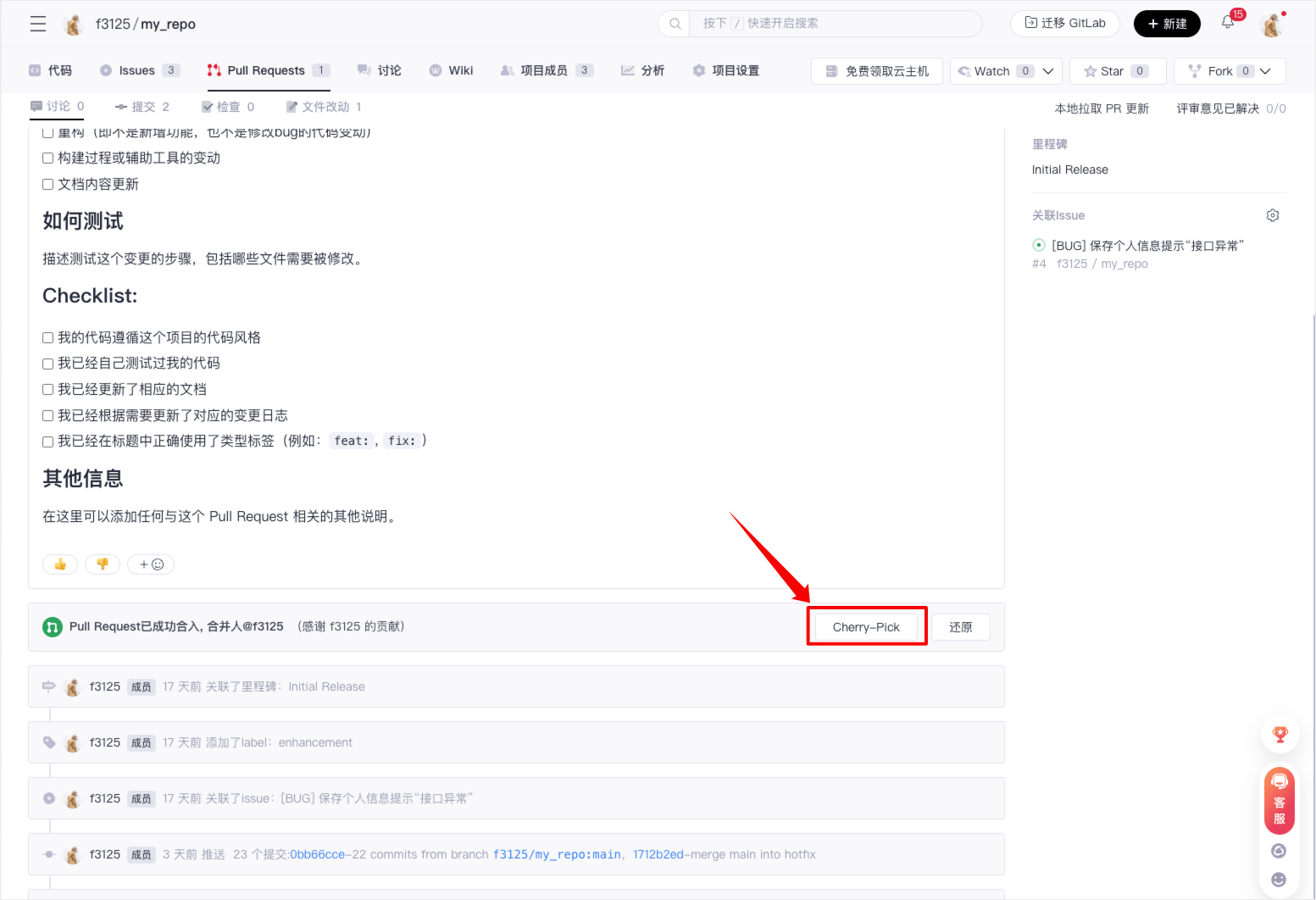Open the 新建 create menu
Viewport: 1316px width, 900px height.
1166,24
